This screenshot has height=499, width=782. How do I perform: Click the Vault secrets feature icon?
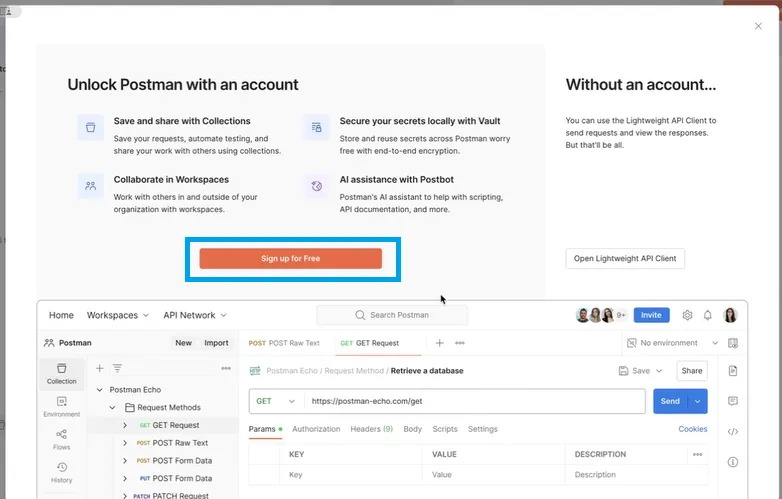(x=316, y=127)
